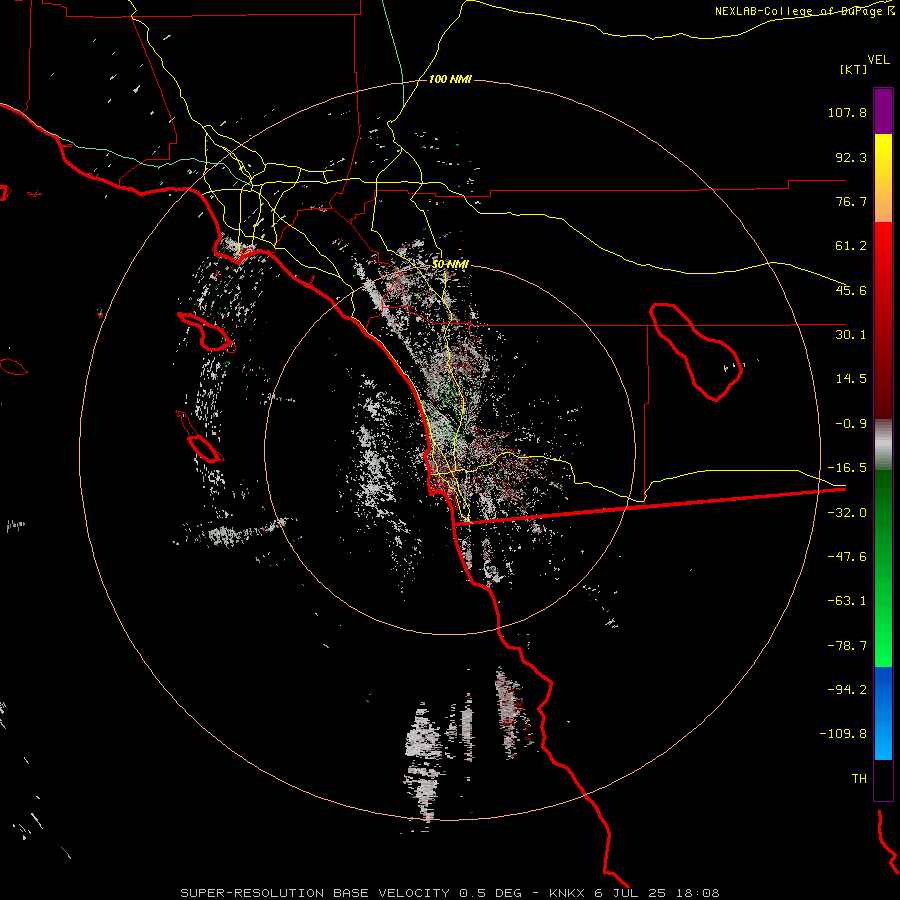The height and width of the screenshot is (900, 900).
Task: Click the -78.7 scale value
Action: point(847,646)
